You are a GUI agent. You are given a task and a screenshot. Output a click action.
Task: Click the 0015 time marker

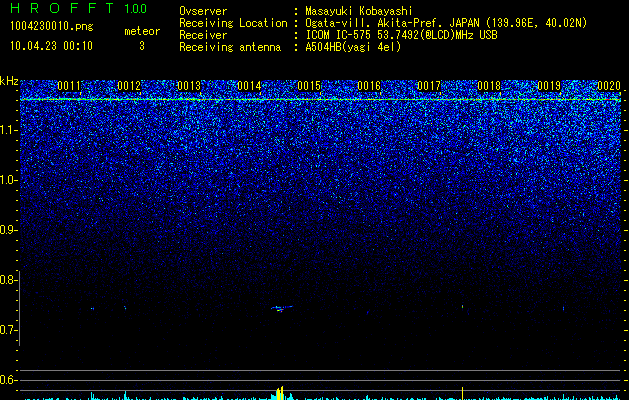pos(309,86)
